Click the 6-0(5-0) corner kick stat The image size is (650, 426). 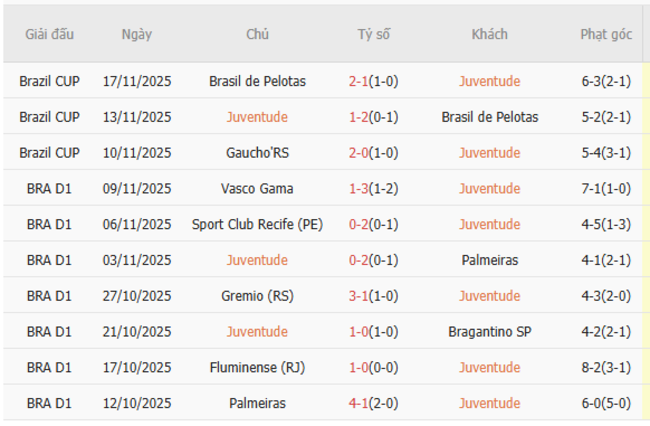pos(606,404)
